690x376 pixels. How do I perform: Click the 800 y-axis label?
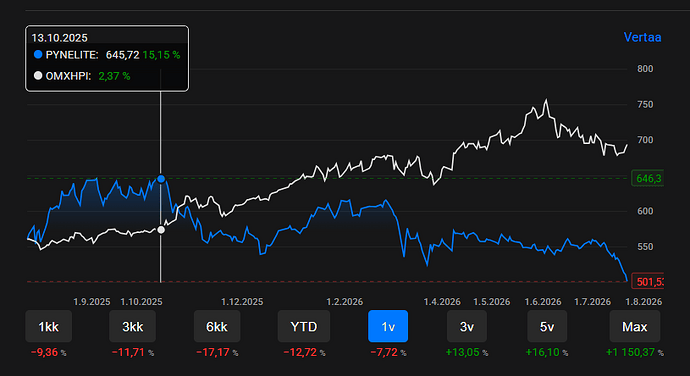click(x=645, y=69)
